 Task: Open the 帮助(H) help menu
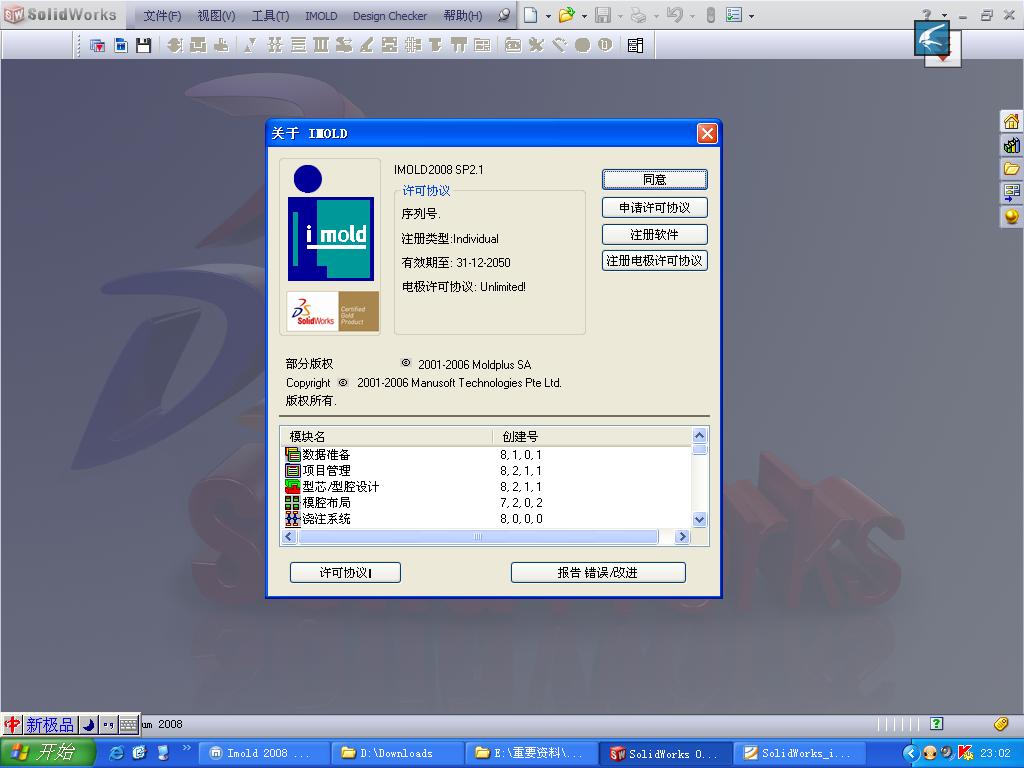tap(462, 16)
